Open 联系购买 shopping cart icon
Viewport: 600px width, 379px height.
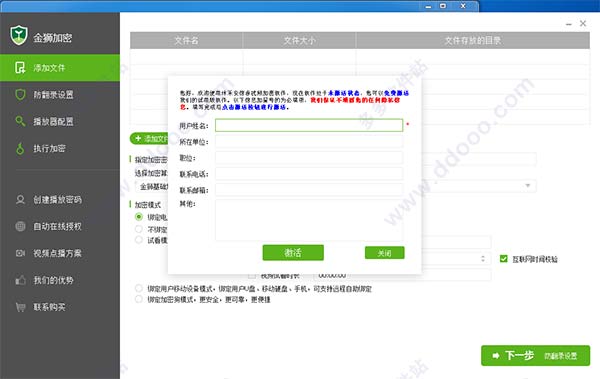click(20, 307)
